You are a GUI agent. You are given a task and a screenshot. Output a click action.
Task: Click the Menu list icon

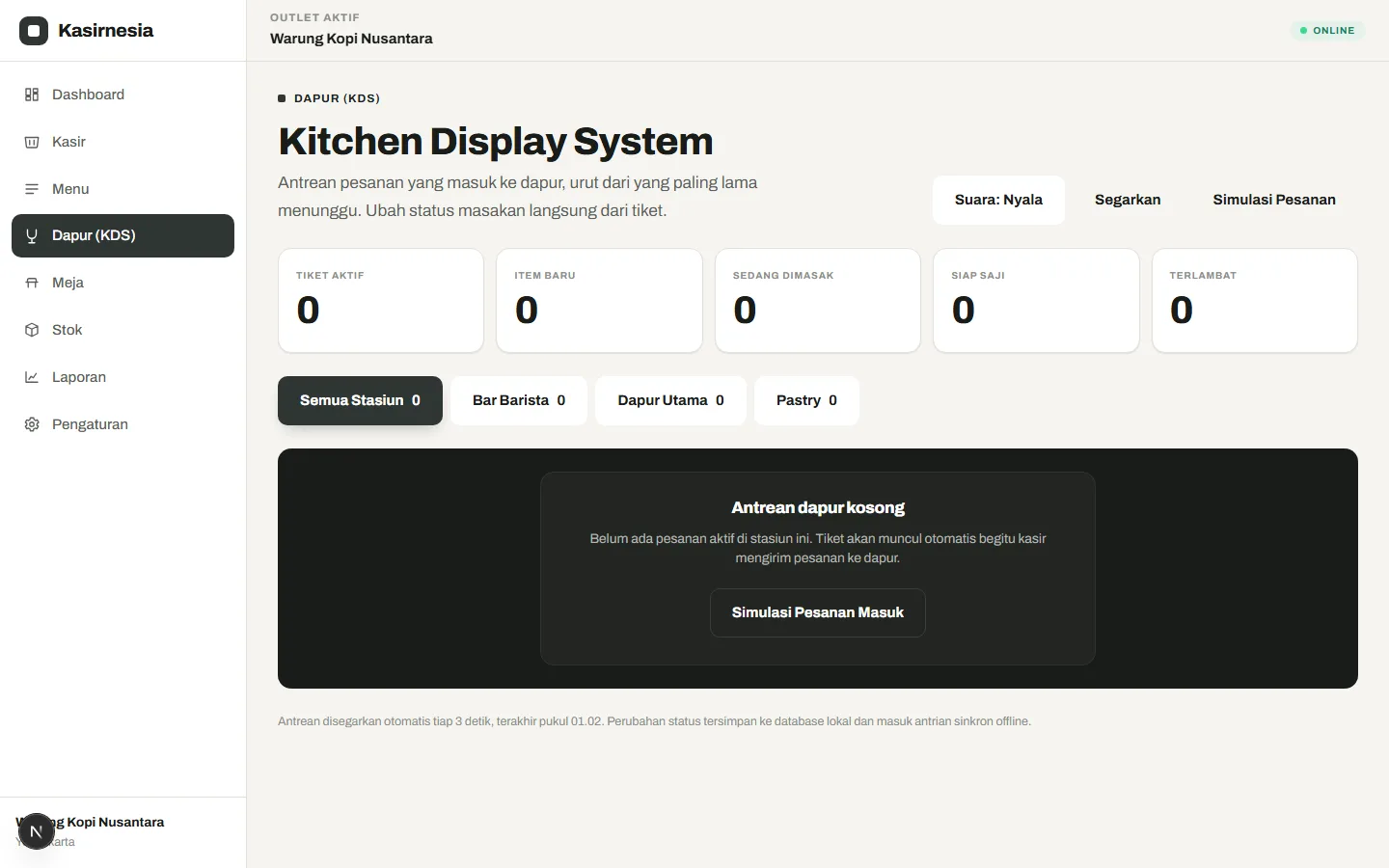[x=32, y=189]
